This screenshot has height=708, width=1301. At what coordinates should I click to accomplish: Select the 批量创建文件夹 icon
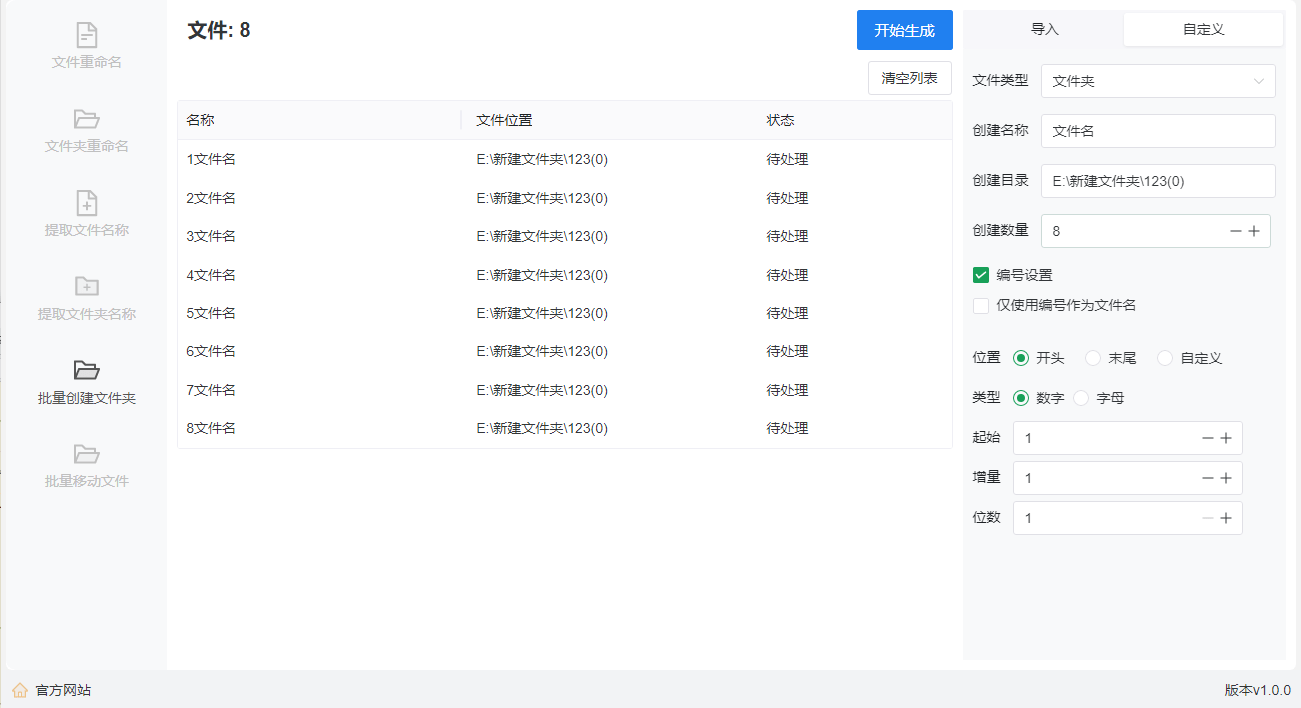(x=87, y=371)
